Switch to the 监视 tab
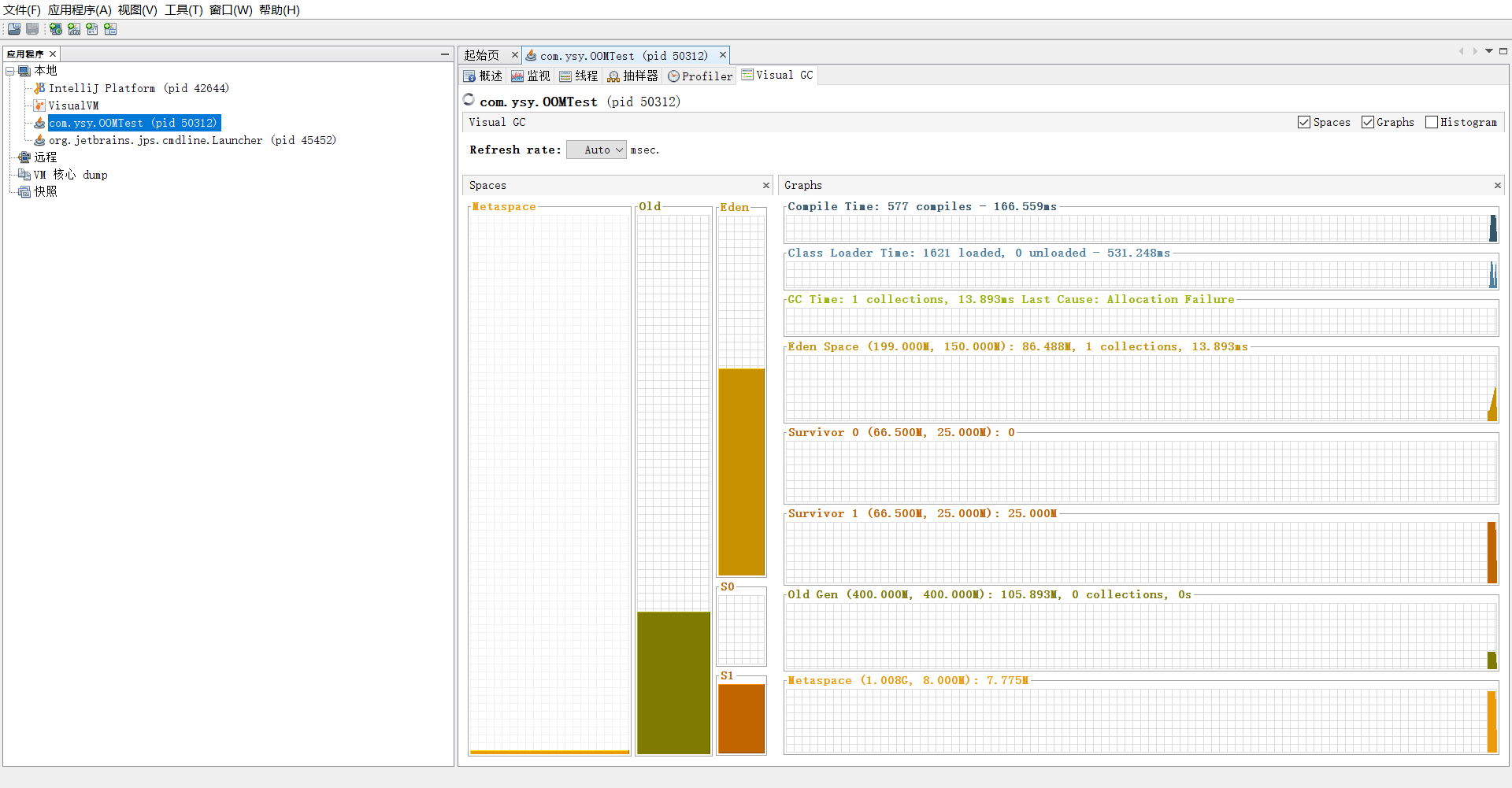The image size is (1512, 788). click(x=531, y=76)
